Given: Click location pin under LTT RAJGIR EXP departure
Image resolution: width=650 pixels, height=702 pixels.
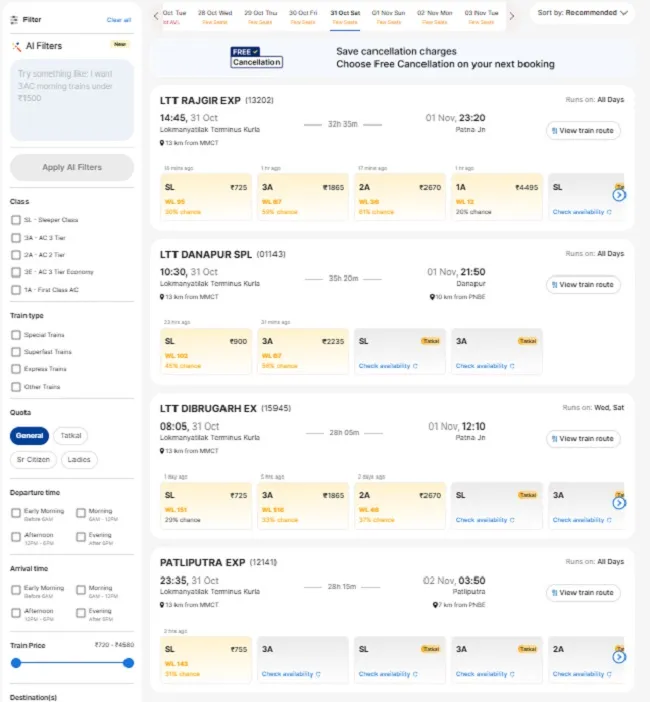Looking at the screenshot, I should [x=162, y=143].
